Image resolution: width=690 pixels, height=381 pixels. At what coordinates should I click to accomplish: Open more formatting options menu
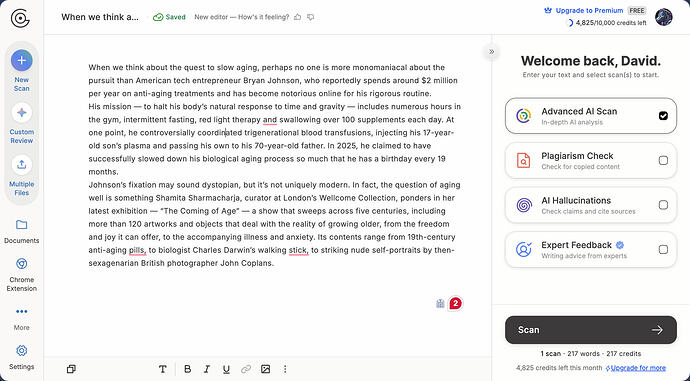(285, 369)
